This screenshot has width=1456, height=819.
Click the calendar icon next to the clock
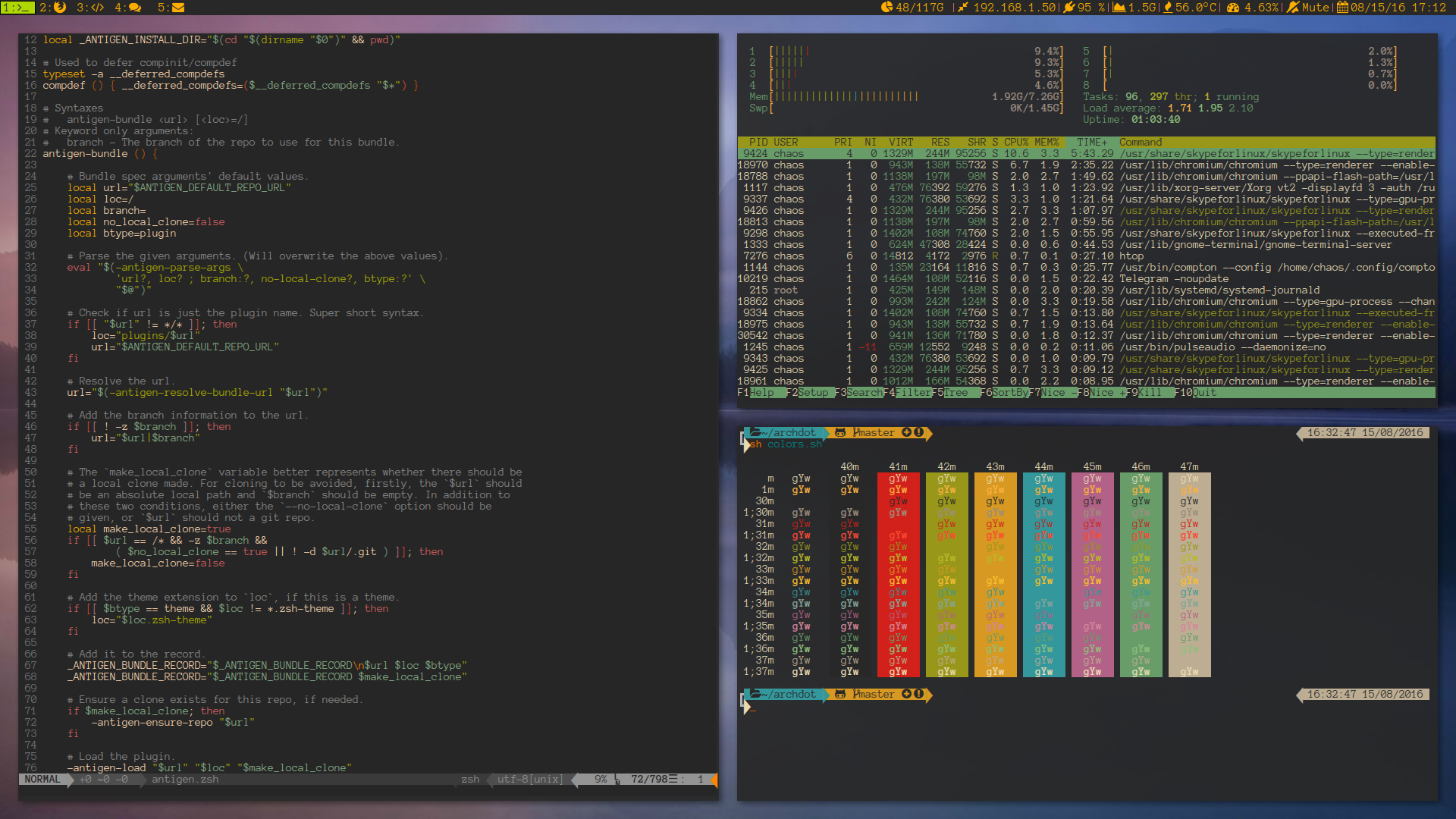tap(1341, 8)
